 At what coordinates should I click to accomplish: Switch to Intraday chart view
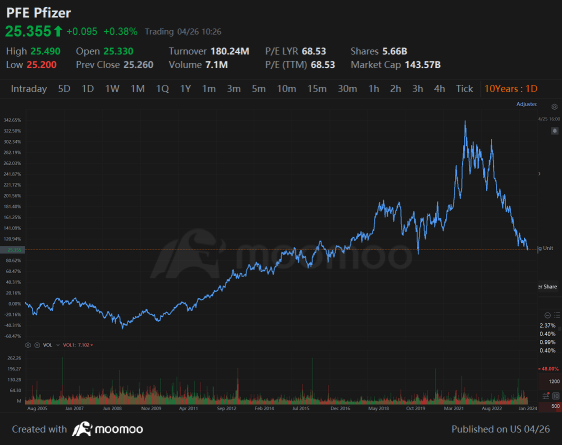point(29,89)
